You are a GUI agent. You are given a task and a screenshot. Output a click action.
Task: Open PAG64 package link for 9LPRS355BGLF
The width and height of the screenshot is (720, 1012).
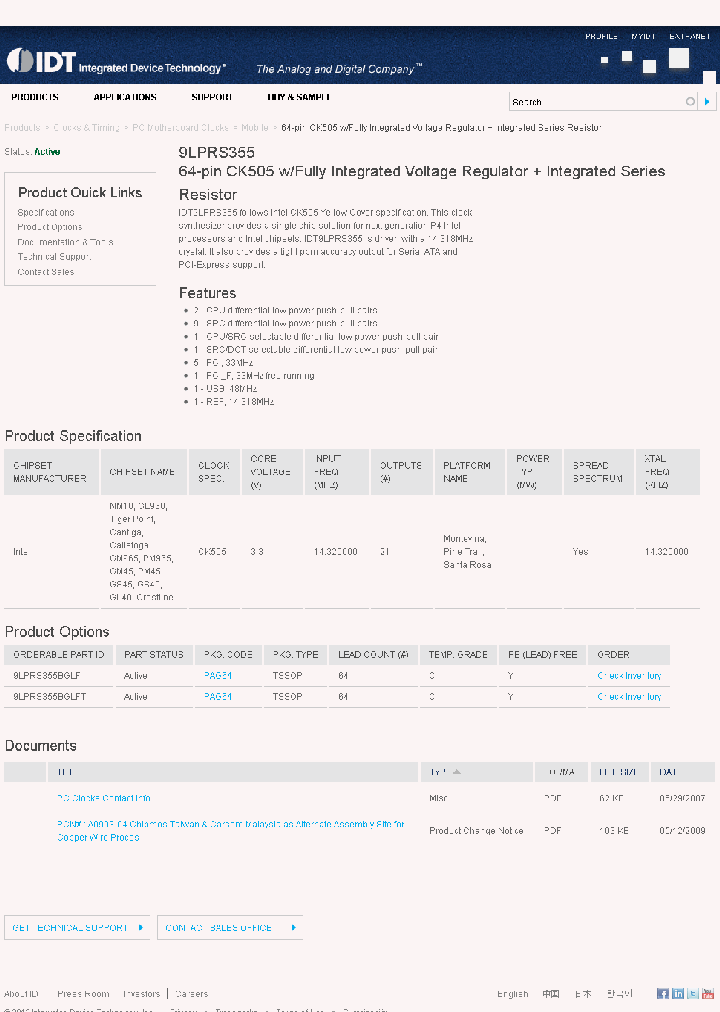coord(218,676)
